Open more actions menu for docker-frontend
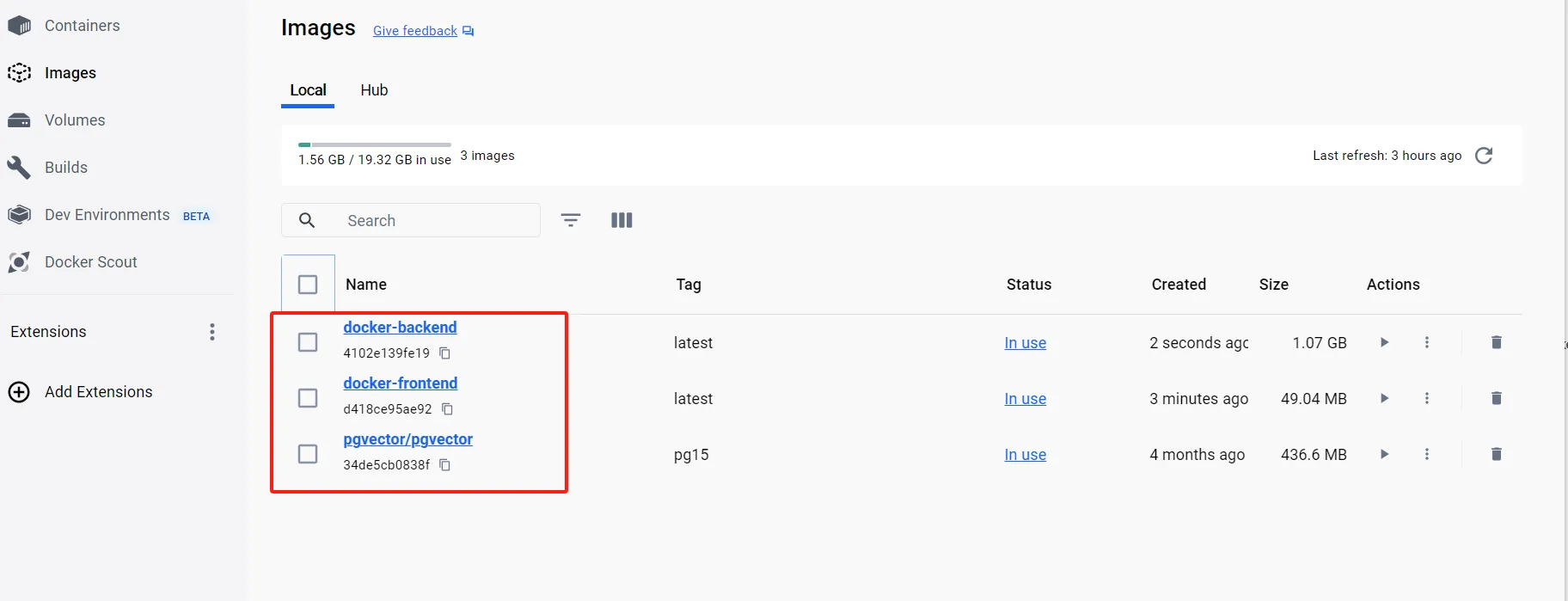This screenshot has width=1568, height=601. click(1427, 398)
